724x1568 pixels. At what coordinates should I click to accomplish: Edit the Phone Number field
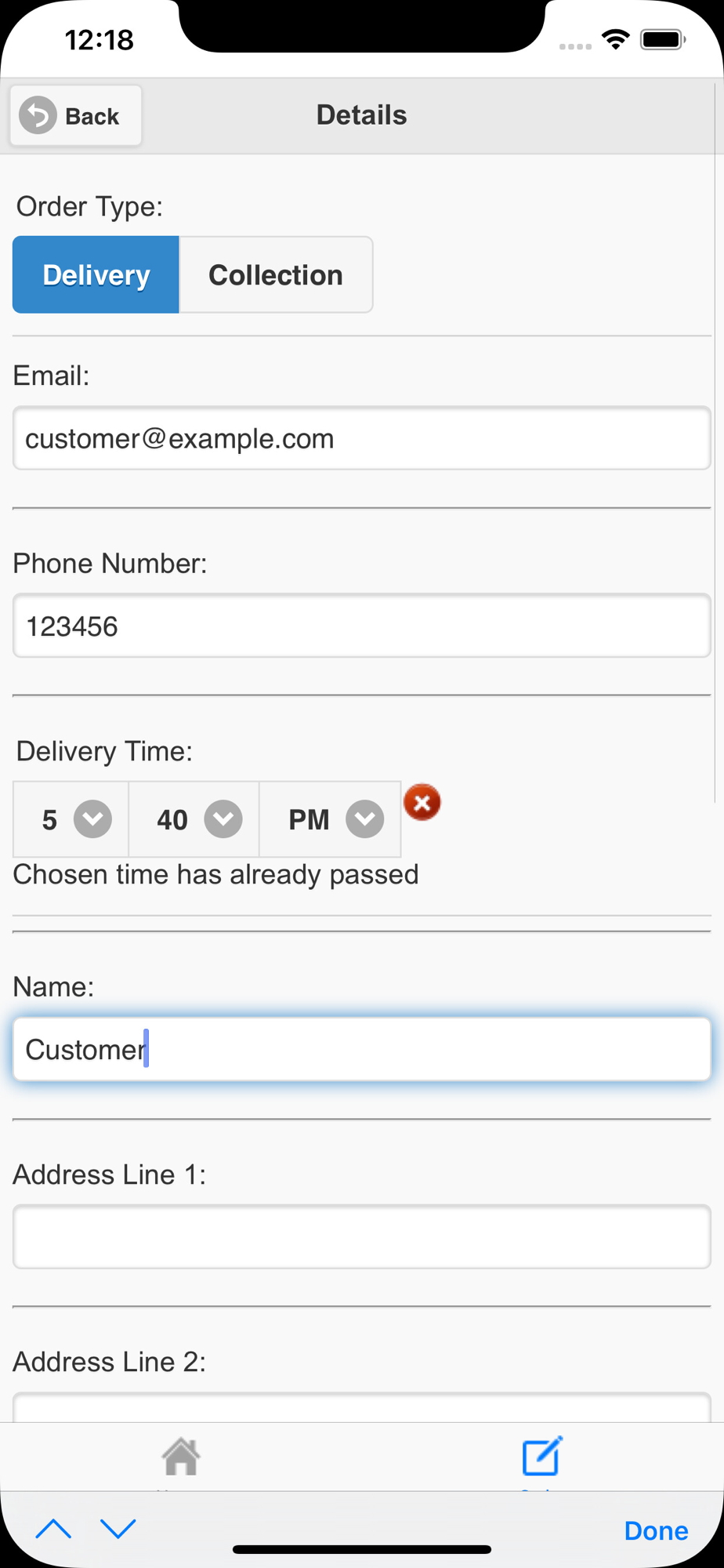[362, 626]
